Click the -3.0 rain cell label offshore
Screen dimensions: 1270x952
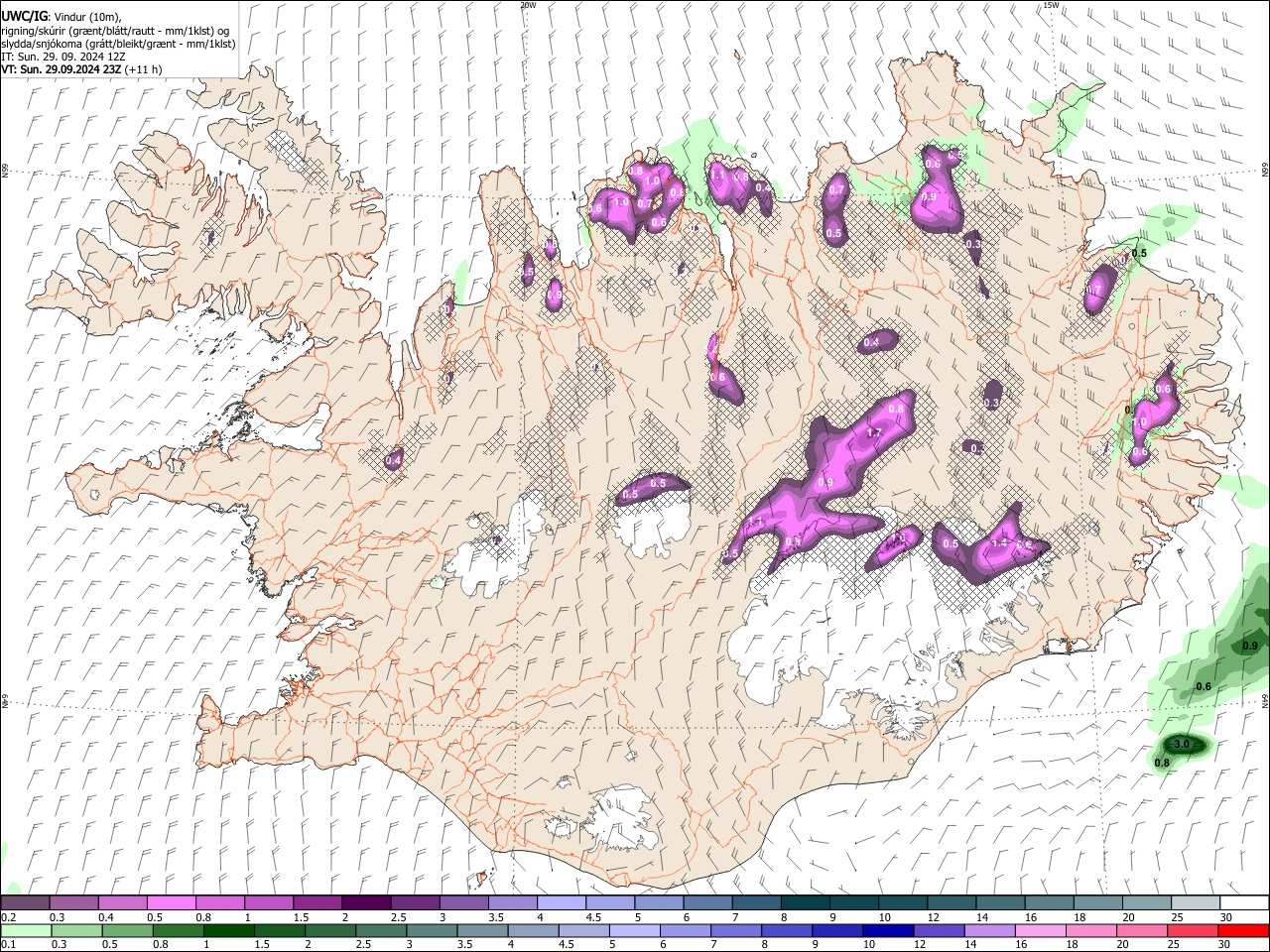point(1180,744)
